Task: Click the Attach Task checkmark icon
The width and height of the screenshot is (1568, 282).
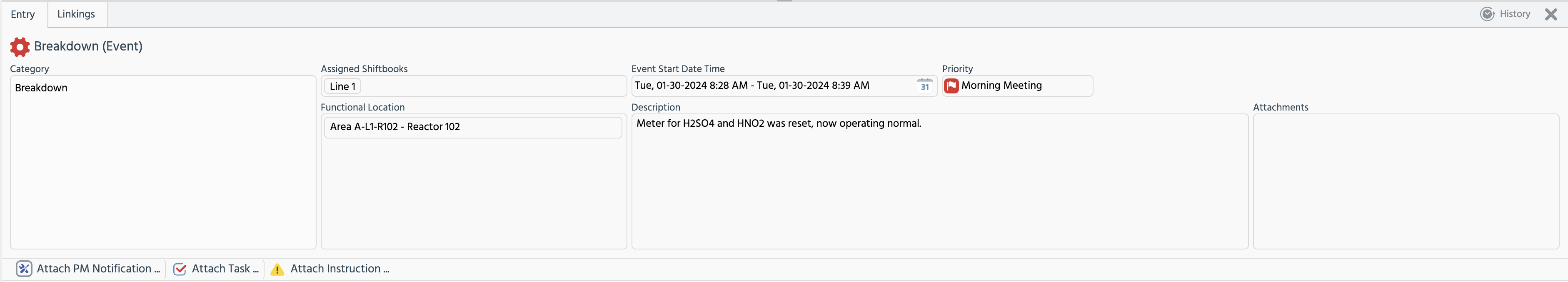Action: click(x=180, y=269)
